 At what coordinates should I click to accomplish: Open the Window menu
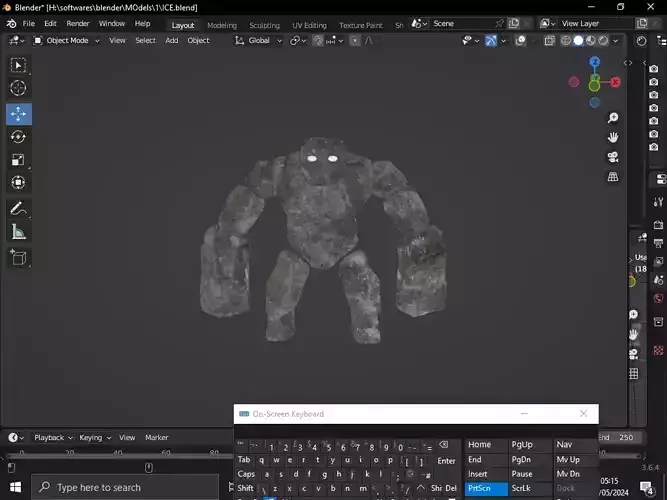pos(112,23)
